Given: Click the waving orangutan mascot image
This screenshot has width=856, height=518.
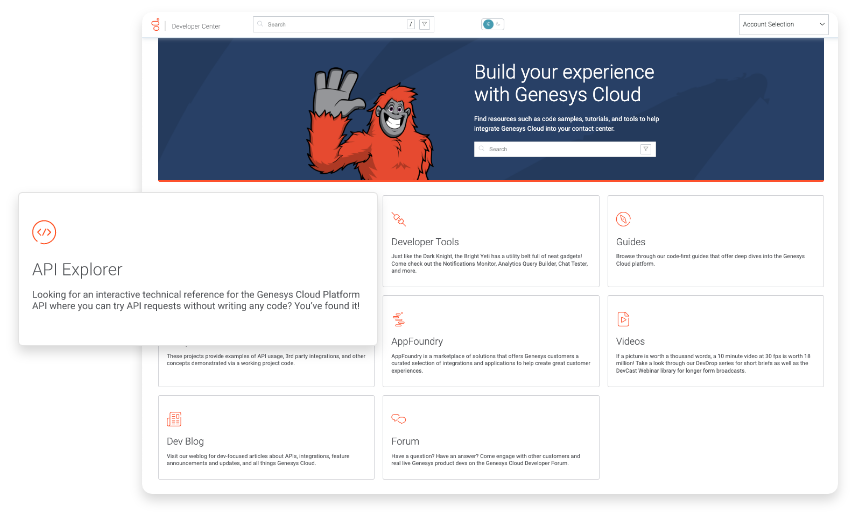Looking at the screenshot, I should click(x=370, y=124).
